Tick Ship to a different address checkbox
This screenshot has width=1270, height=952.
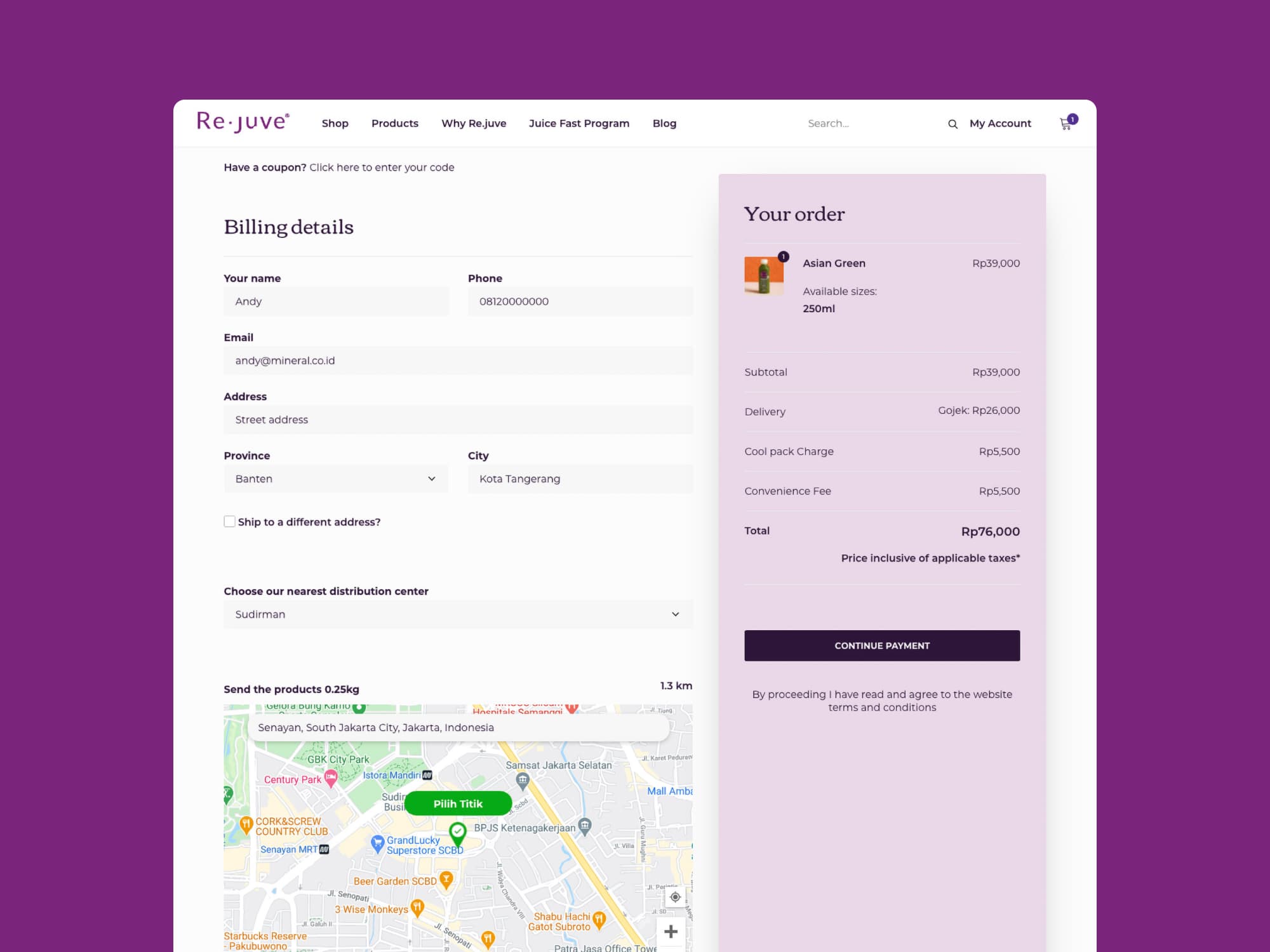click(229, 521)
